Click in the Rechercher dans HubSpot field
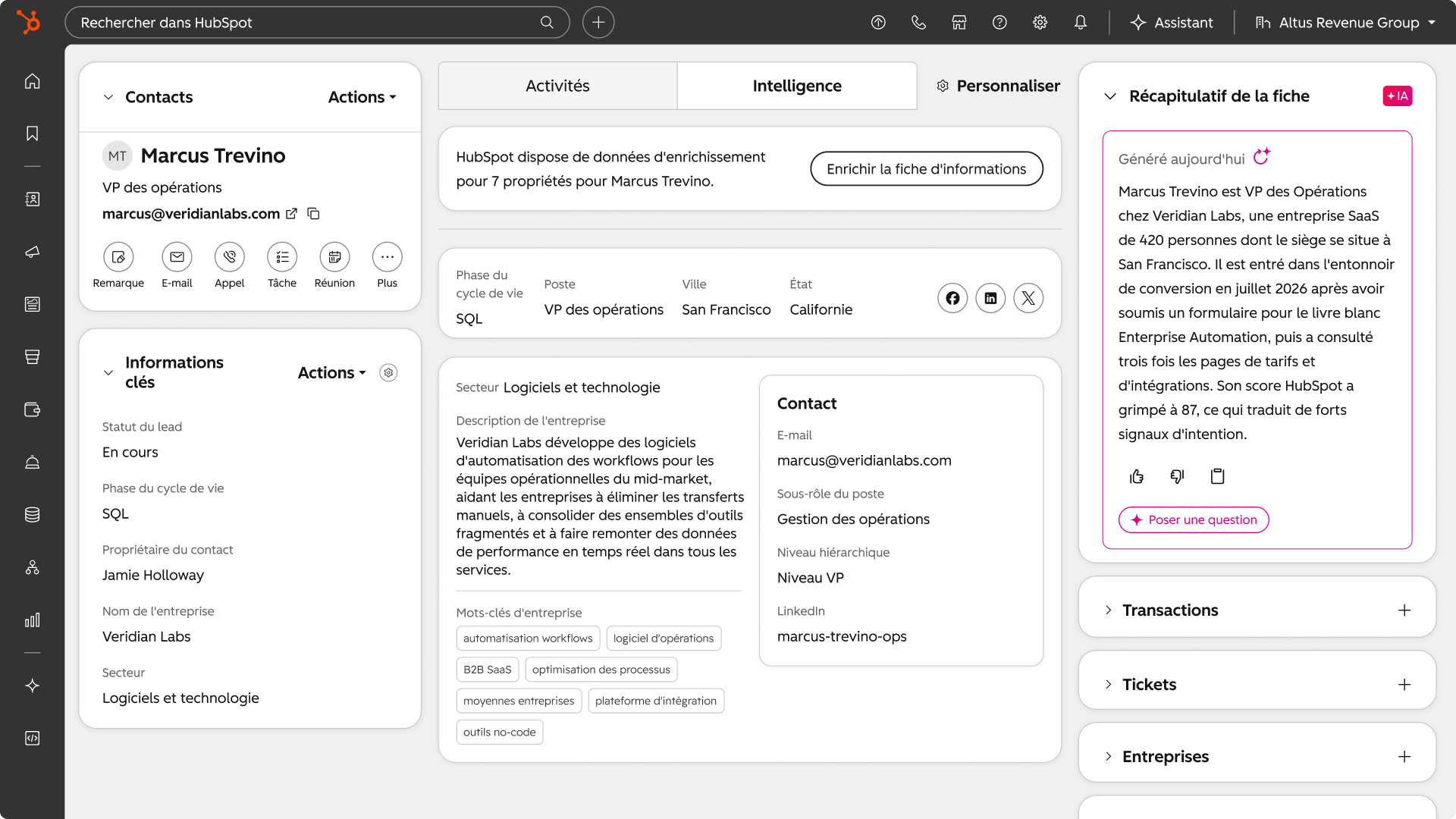The width and height of the screenshot is (1456, 819). 317,22
